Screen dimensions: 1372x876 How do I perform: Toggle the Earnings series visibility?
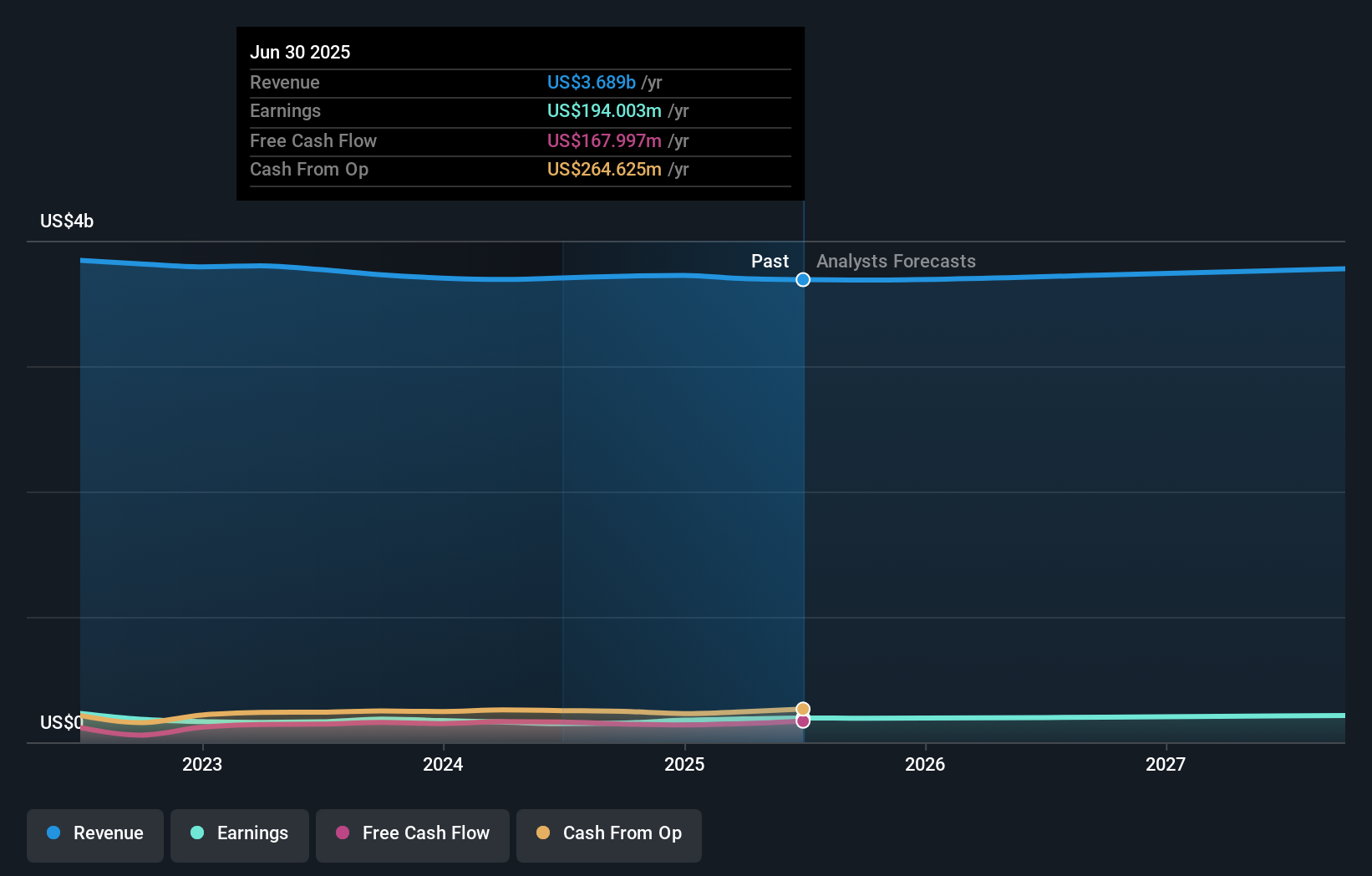239,833
